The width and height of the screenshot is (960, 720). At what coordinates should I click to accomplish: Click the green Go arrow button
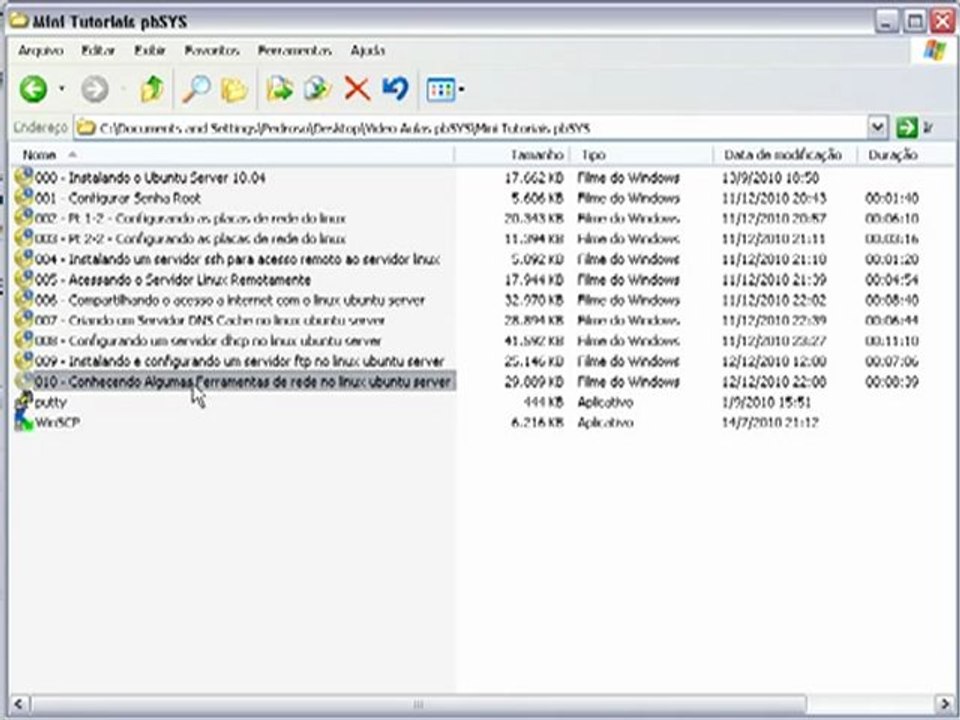[906, 127]
